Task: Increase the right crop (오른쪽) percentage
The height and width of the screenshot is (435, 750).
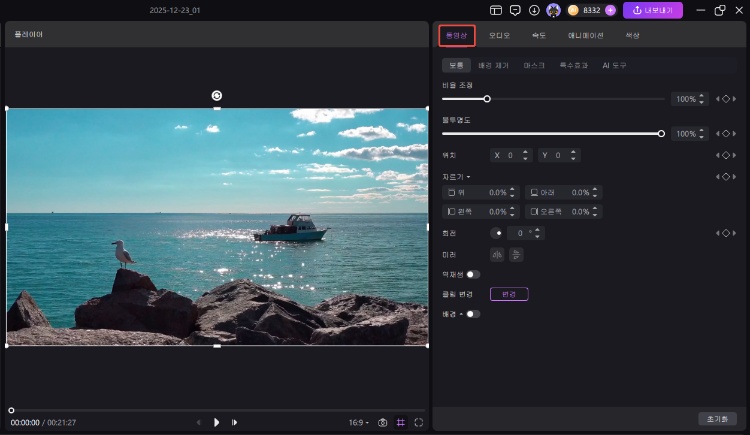Action: (x=595, y=209)
